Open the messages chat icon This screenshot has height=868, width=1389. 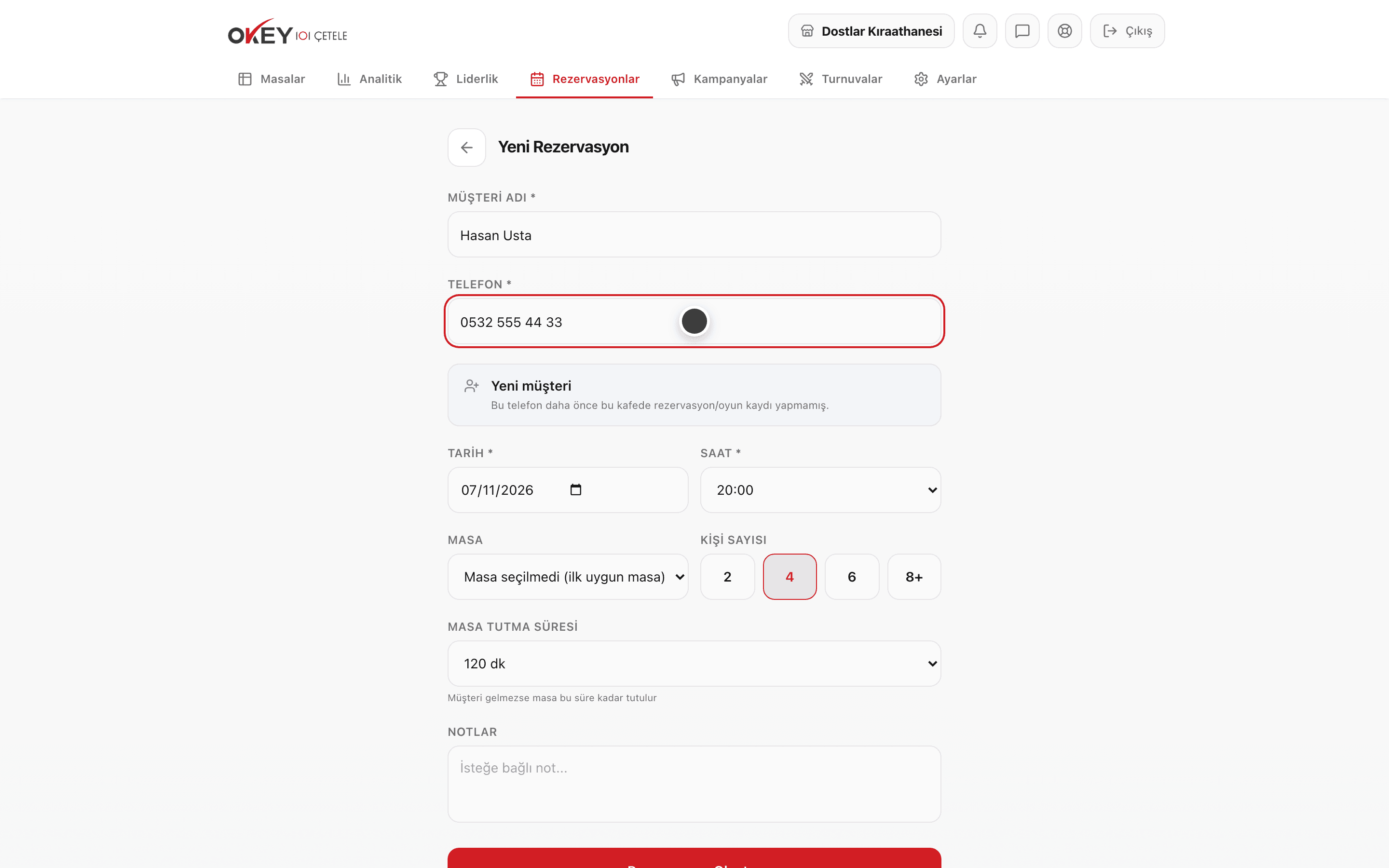(x=1022, y=31)
